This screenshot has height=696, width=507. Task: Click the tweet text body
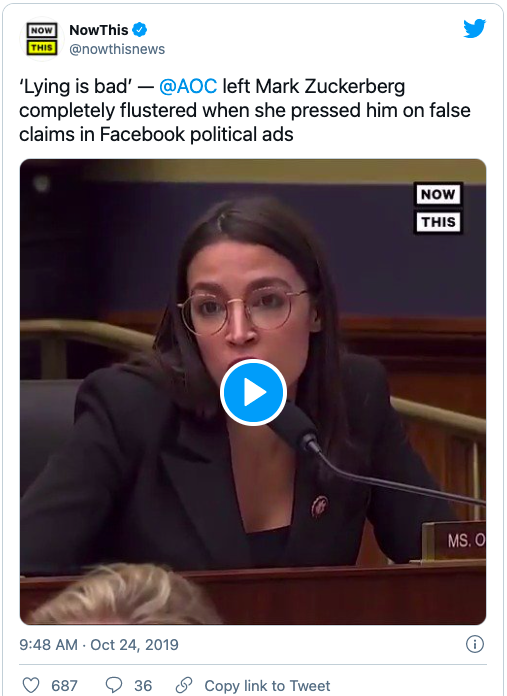tap(245, 110)
